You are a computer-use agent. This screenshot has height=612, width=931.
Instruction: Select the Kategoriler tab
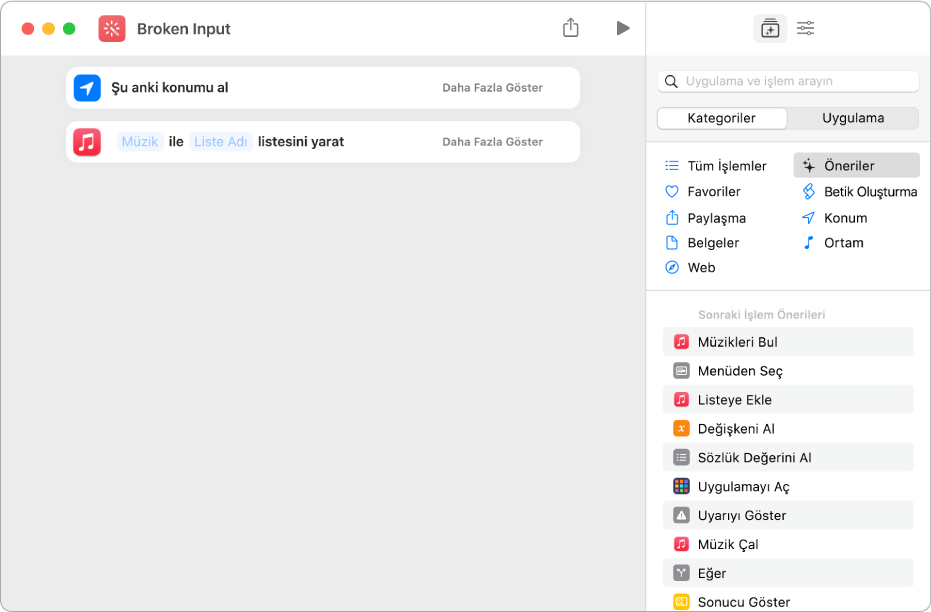[x=722, y=118]
